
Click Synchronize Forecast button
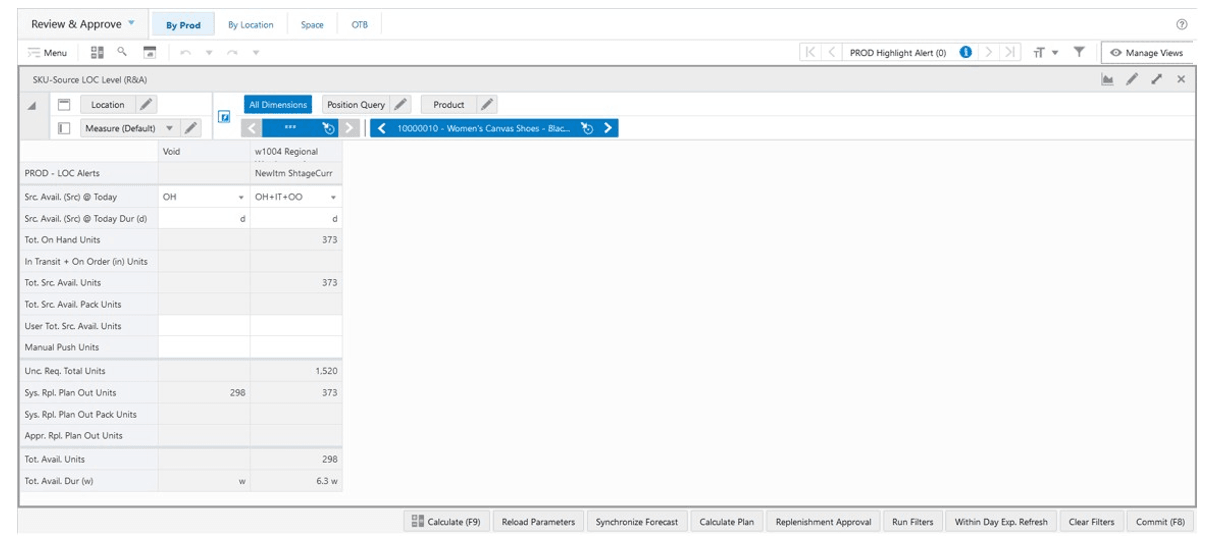636,522
